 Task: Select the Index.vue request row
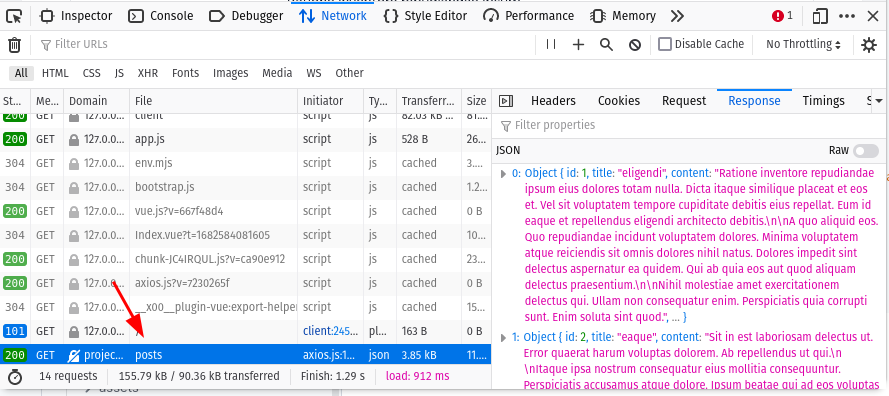[245, 235]
